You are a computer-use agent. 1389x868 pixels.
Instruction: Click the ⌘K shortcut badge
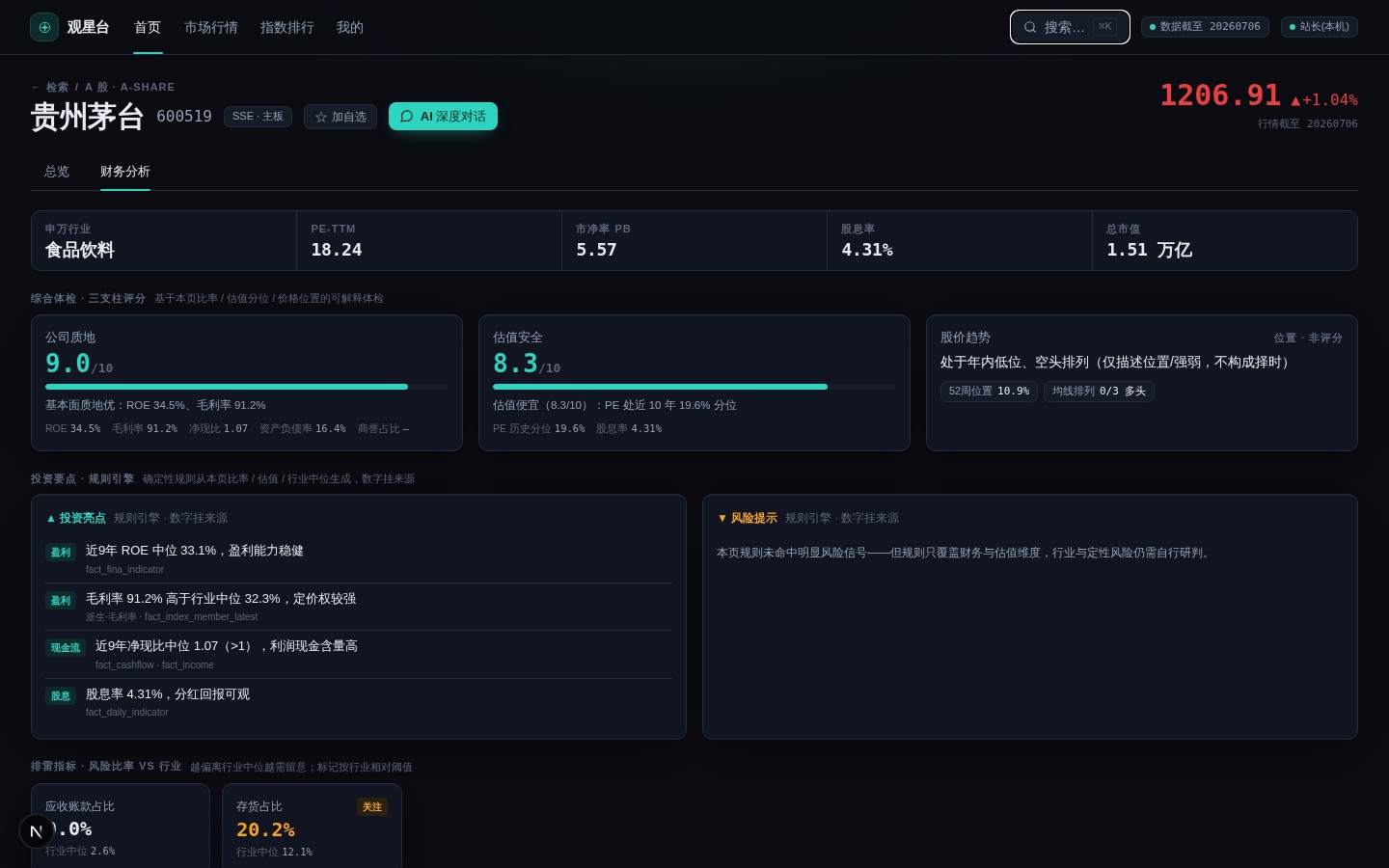tap(1105, 27)
